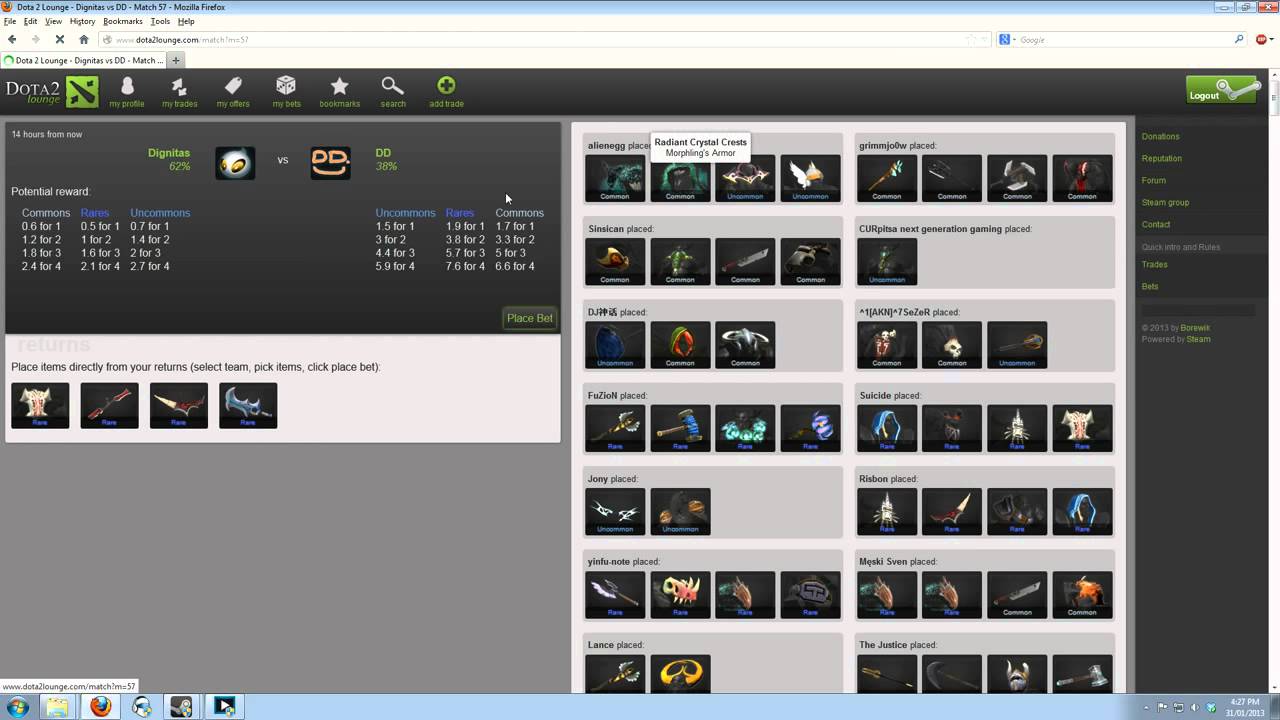This screenshot has height=720, width=1280.
Task: Pick the curved blade rare from returns
Action: pos(179,405)
